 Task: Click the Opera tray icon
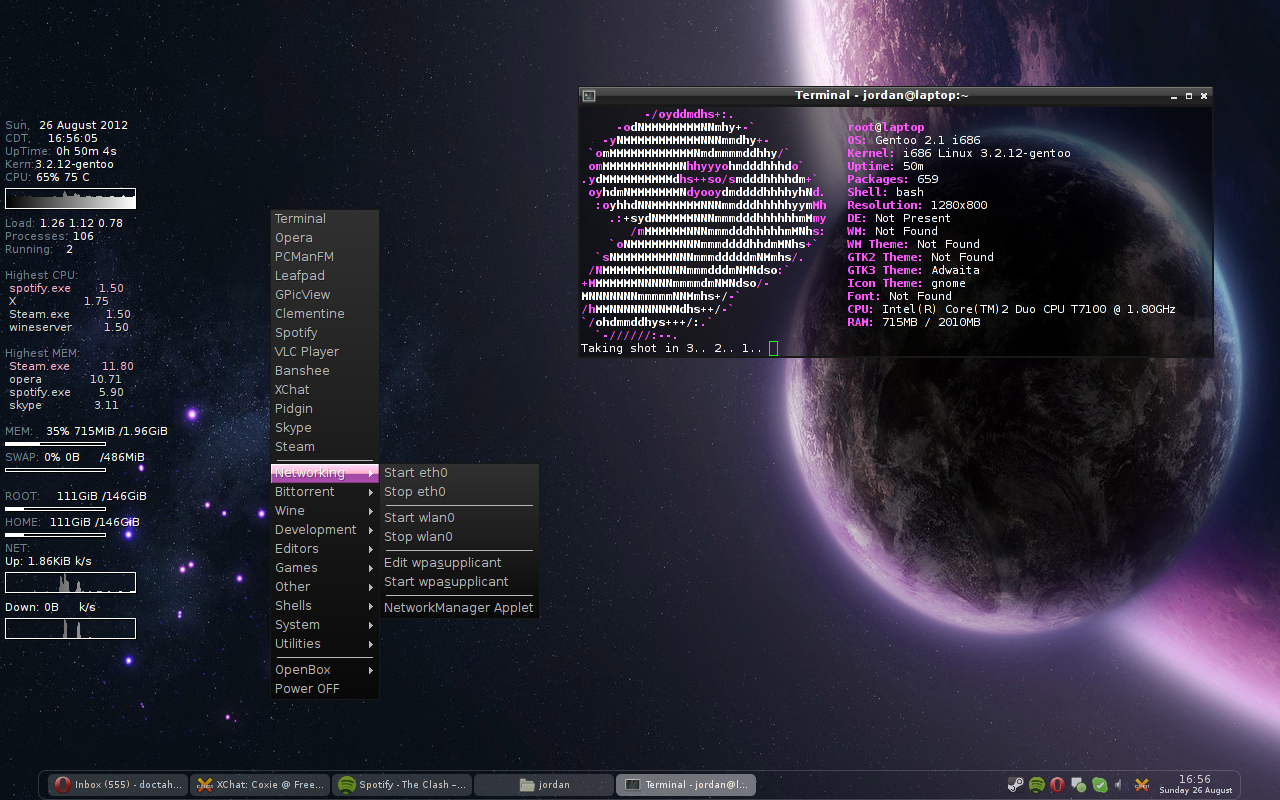tap(1057, 785)
